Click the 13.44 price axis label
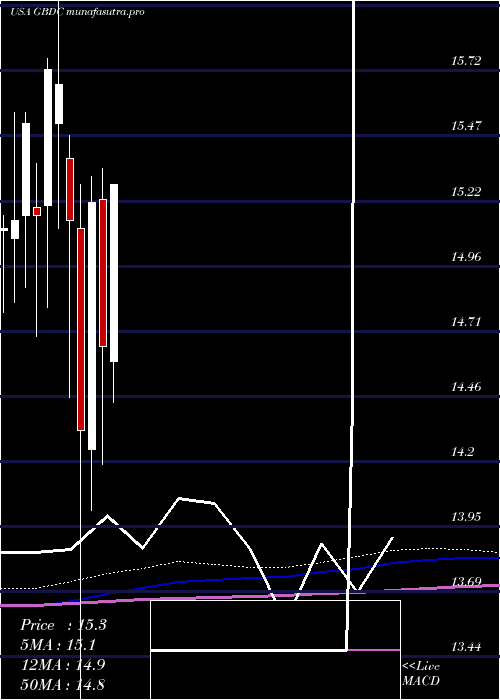 pos(466,647)
